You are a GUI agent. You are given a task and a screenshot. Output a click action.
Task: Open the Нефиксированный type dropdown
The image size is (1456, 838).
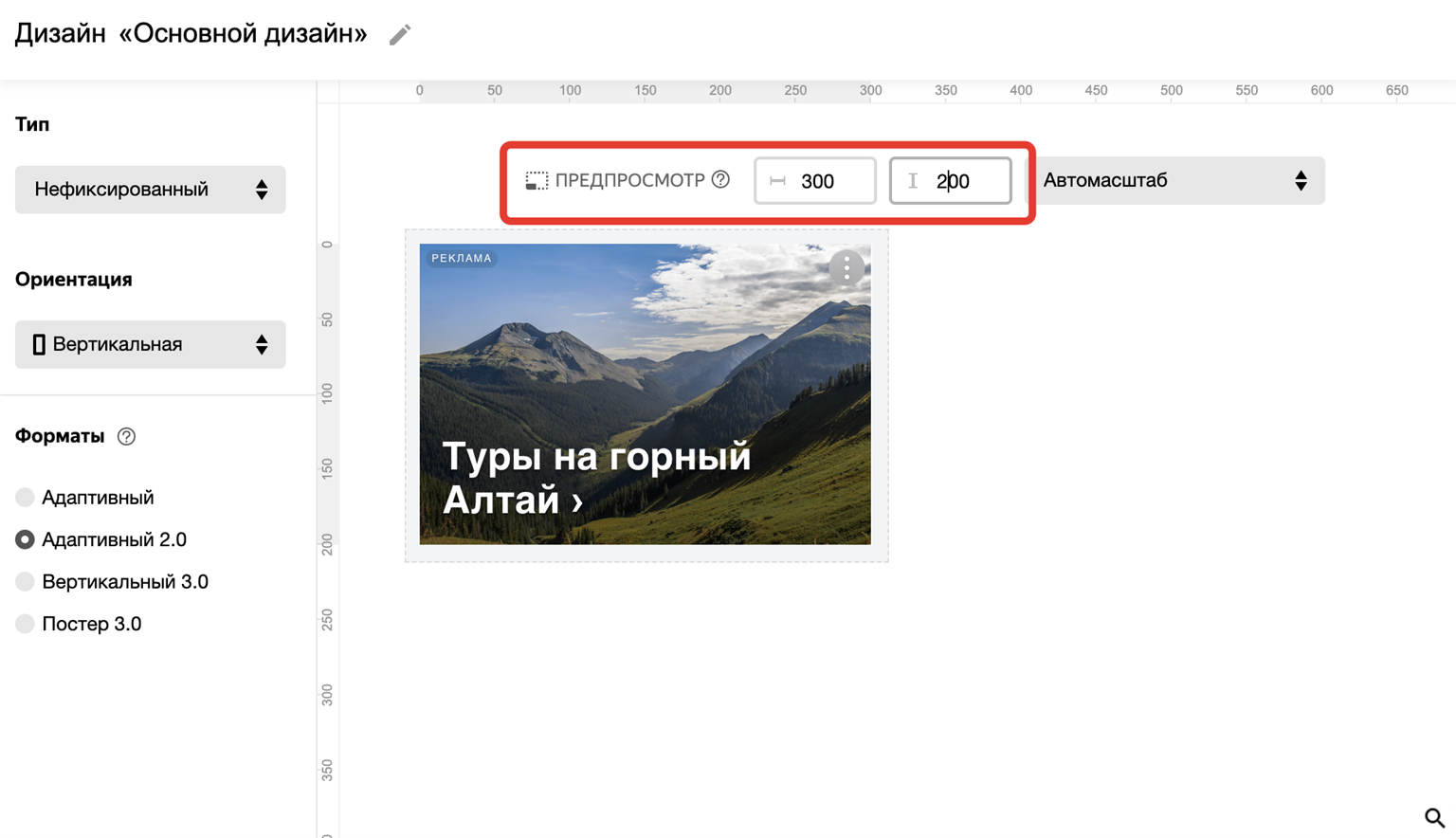tap(150, 190)
